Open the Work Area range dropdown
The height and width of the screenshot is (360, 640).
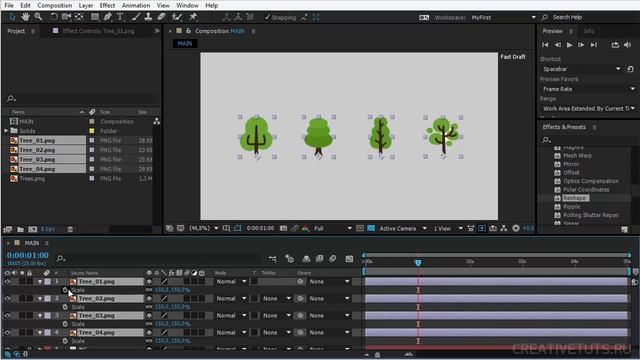588,109
